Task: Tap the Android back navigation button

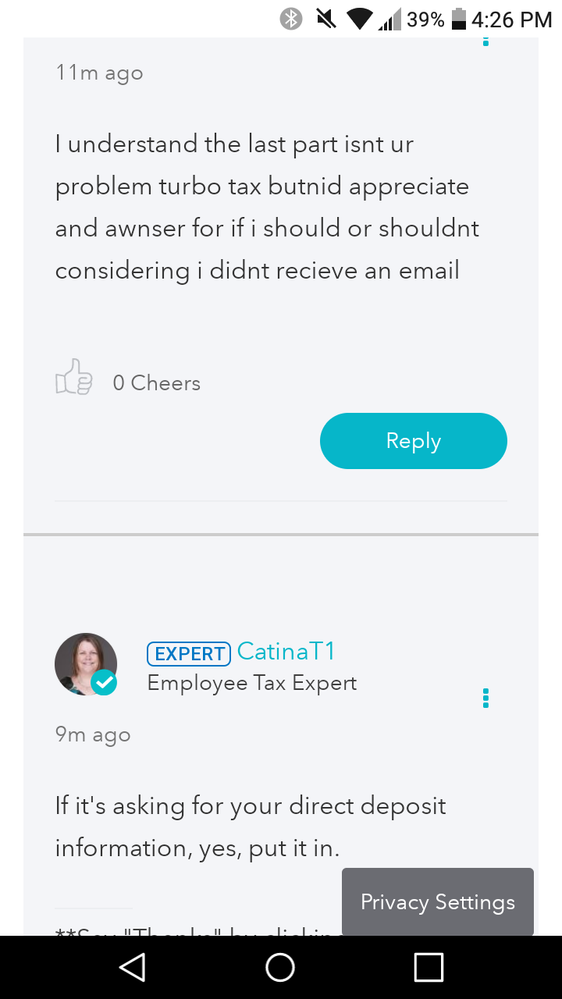Action: pos(132,967)
